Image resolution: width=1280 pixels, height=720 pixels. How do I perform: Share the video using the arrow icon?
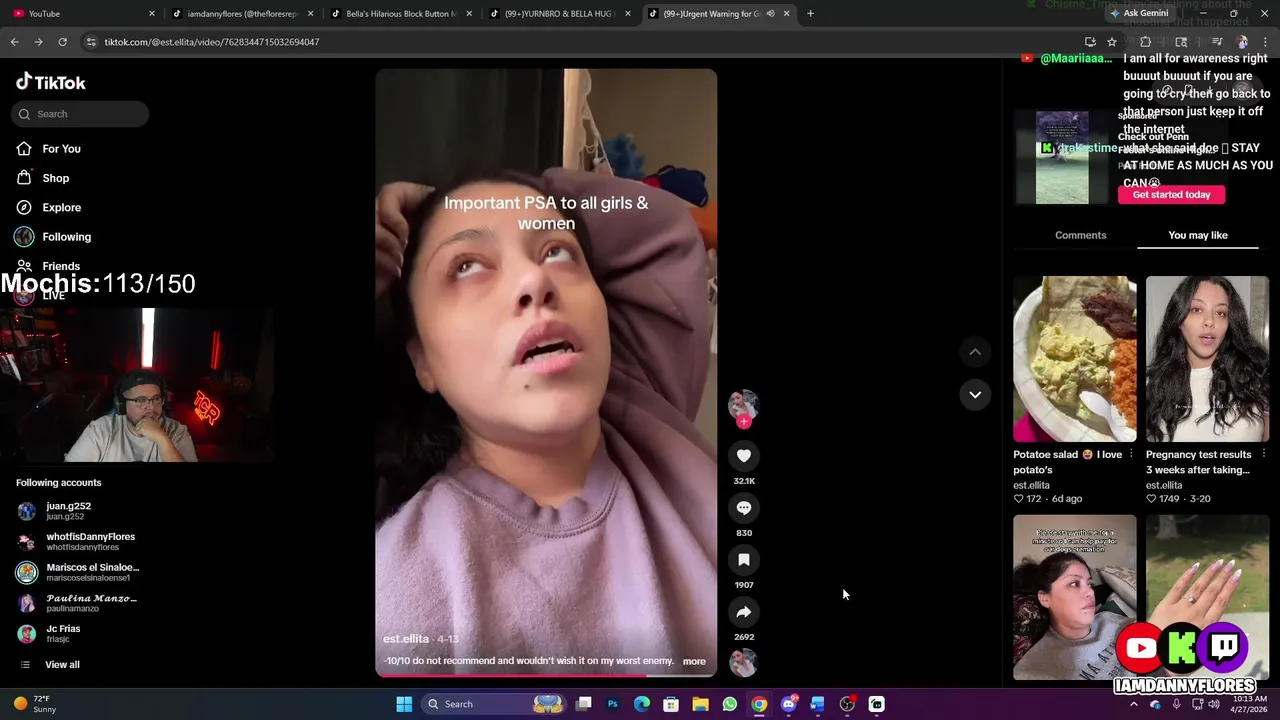point(744,612)
